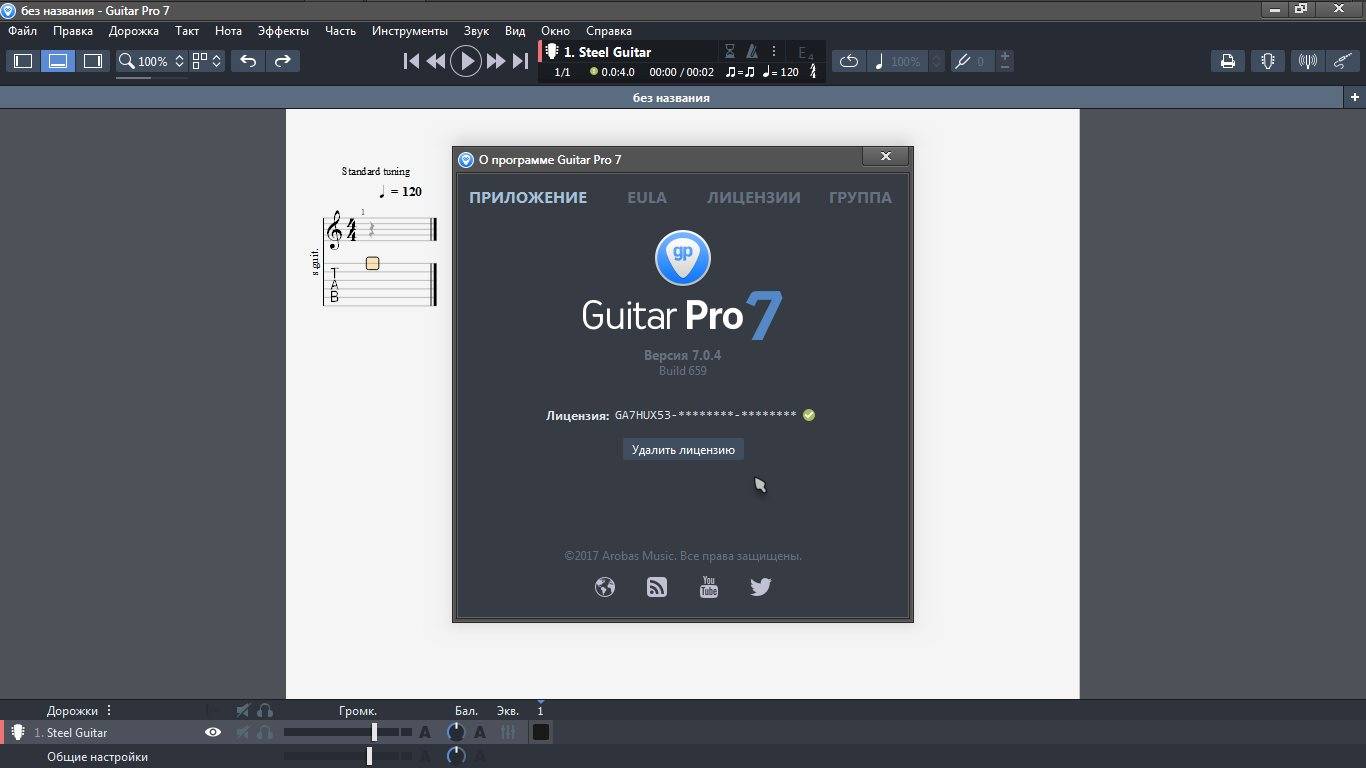
Task: Open the RSS feed icon
Action: 657,587
